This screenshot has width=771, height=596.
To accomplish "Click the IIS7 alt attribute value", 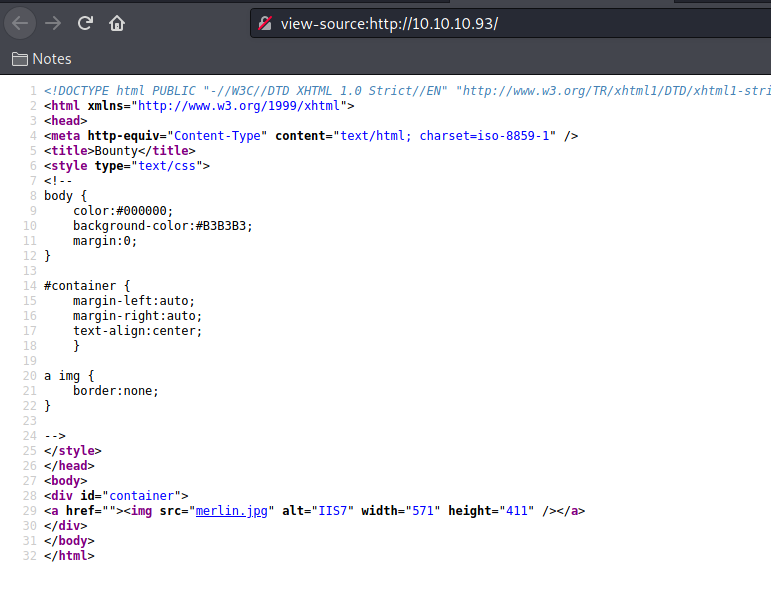I will coord(333,511).
